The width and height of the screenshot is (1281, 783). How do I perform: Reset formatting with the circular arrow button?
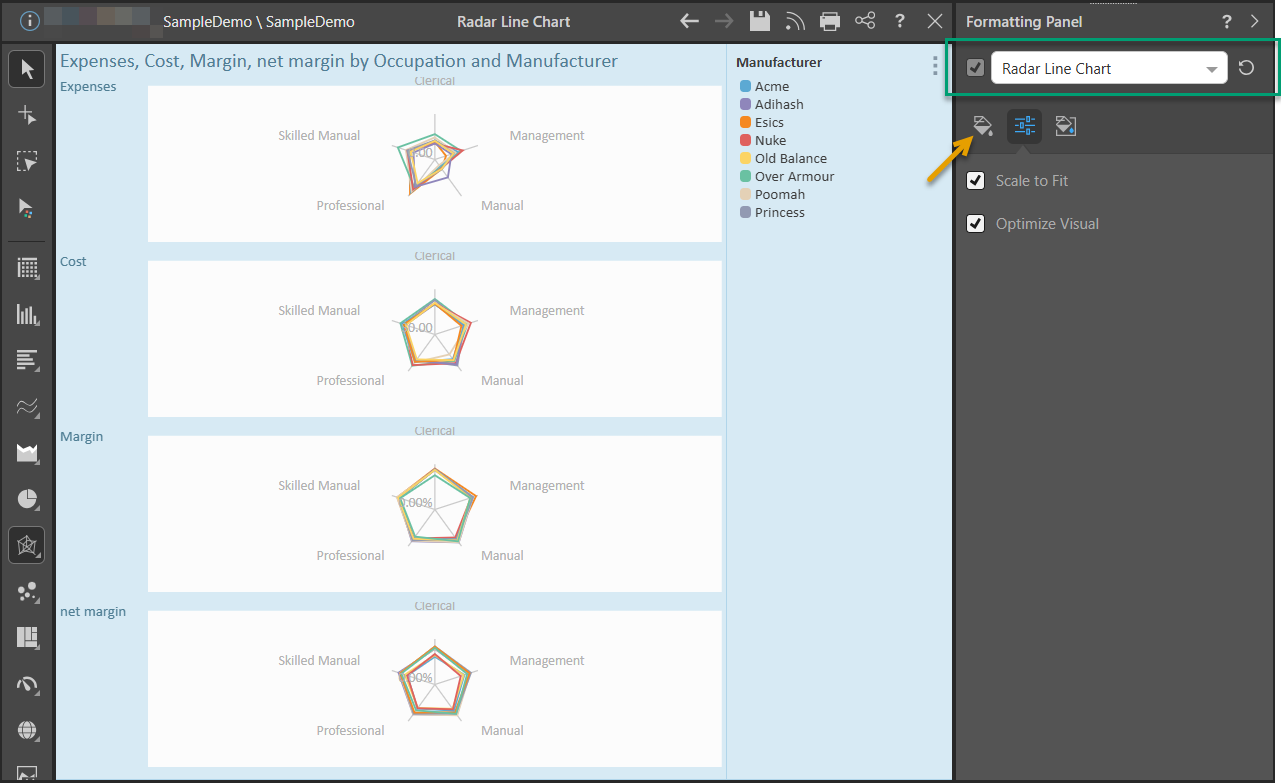point(1246,68)
